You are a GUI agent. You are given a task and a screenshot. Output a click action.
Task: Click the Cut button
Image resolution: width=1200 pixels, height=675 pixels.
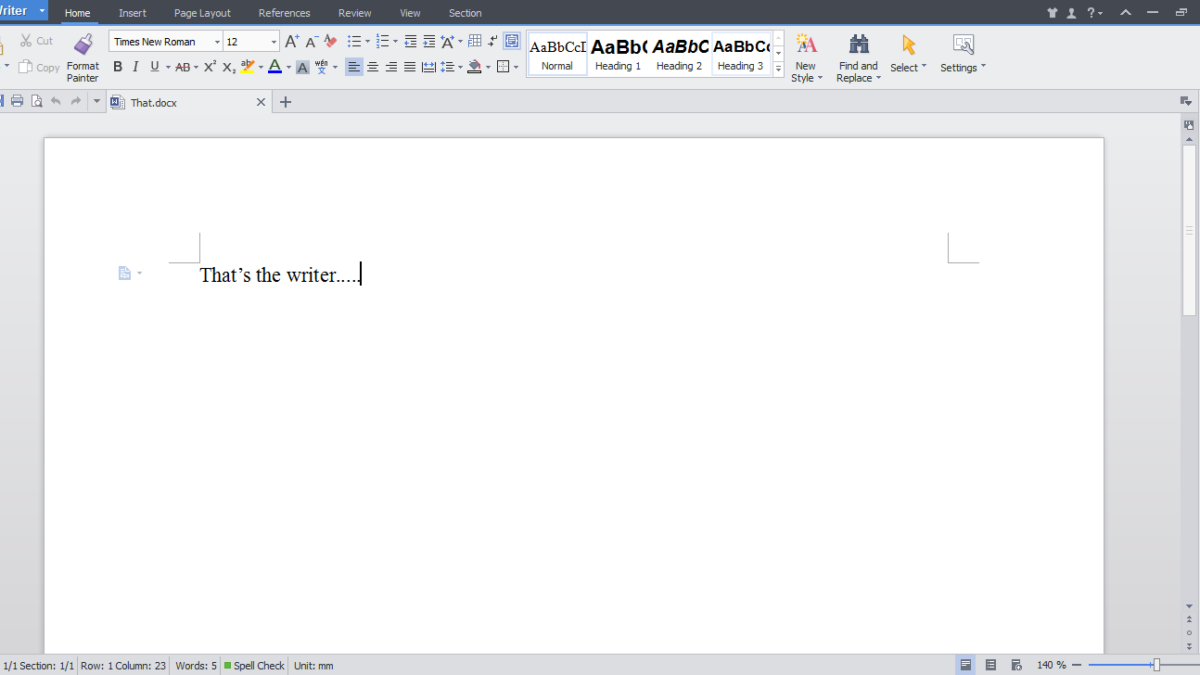(37, 41)
